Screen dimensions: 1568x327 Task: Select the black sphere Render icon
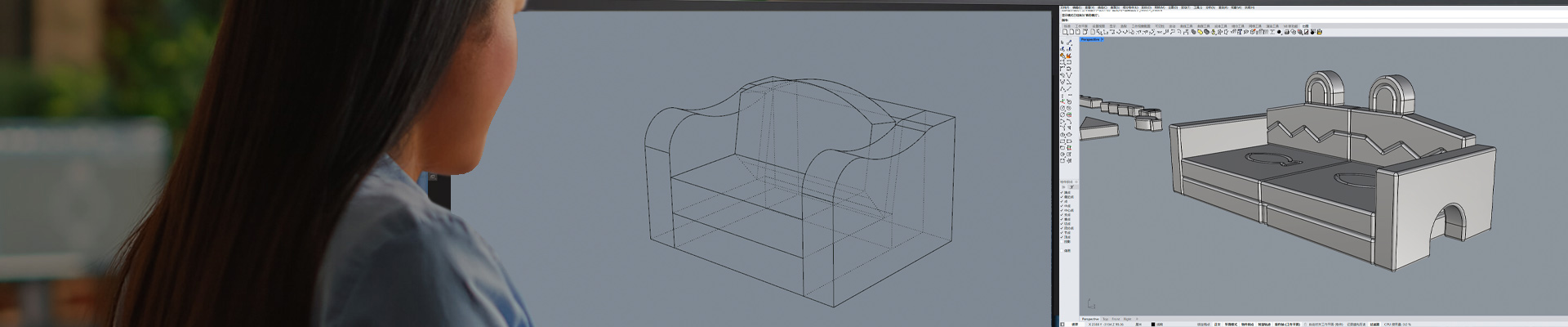click(1280, 33)
